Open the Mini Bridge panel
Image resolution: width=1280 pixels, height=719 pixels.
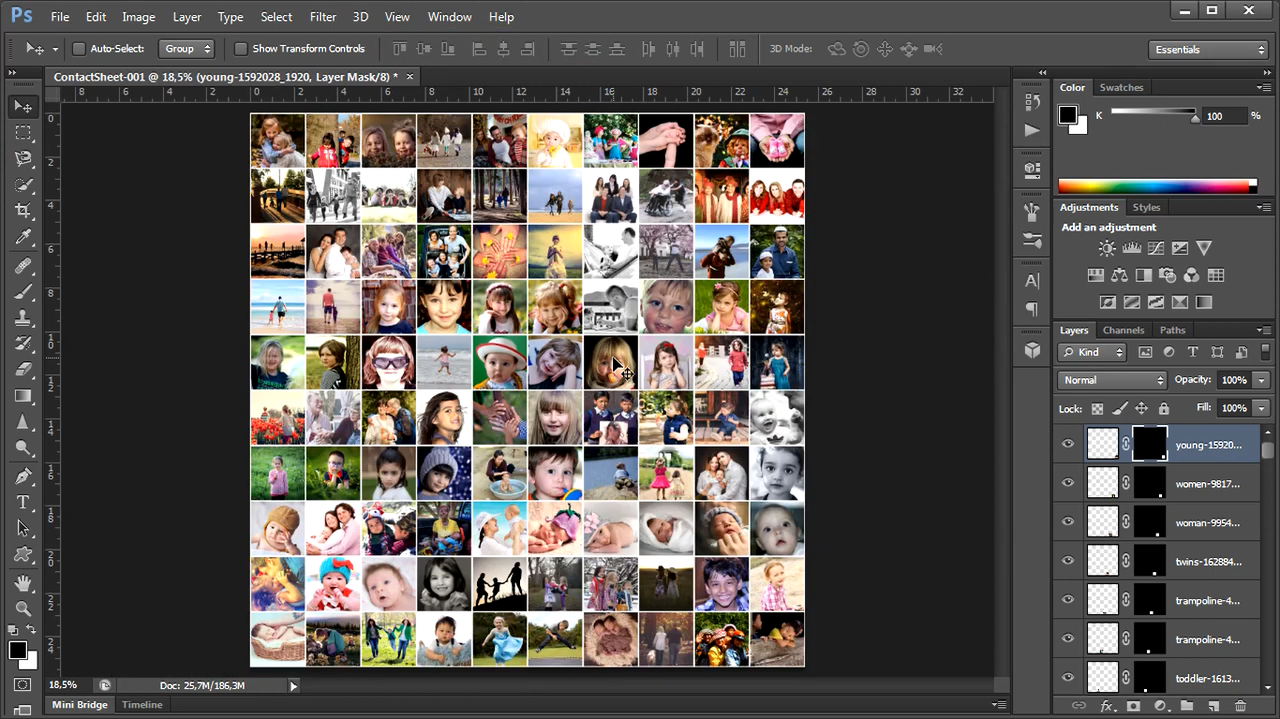[x=79, y=704]
